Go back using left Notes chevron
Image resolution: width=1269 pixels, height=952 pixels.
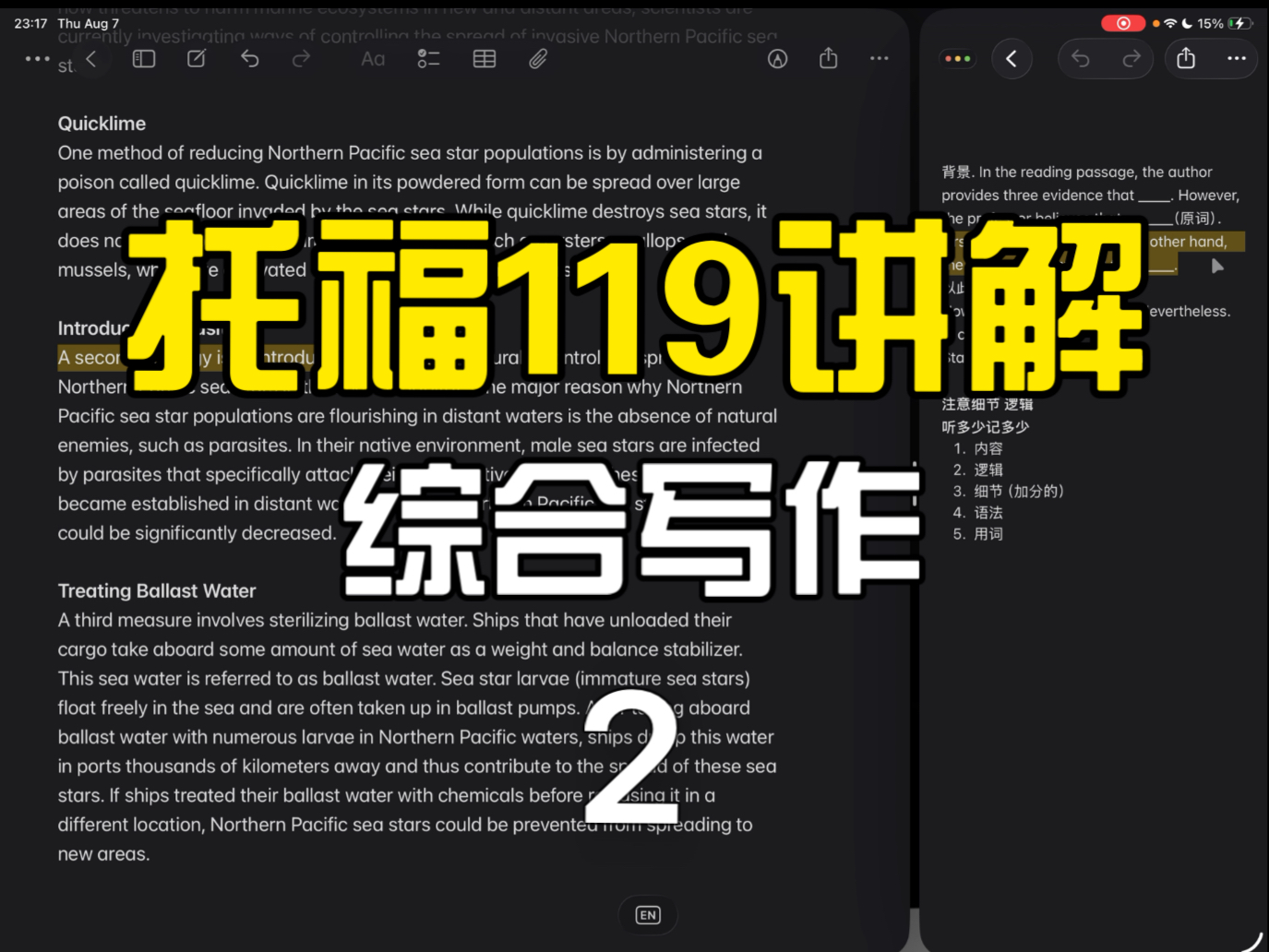click(90, 59)
